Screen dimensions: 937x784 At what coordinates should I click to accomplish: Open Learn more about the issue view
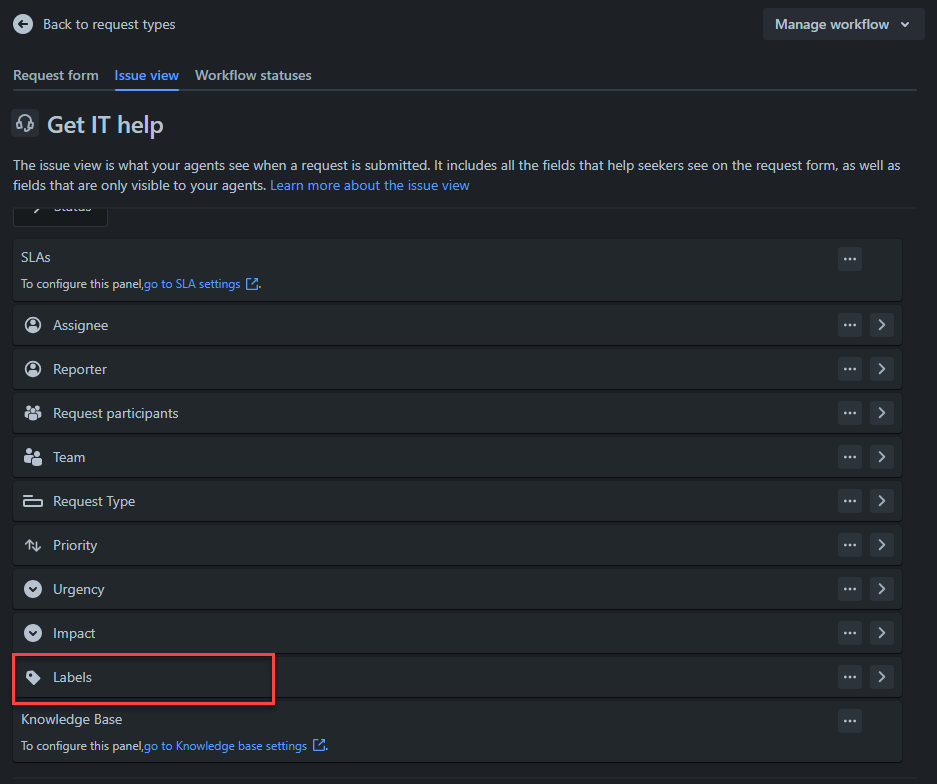[x=369, y=185]
